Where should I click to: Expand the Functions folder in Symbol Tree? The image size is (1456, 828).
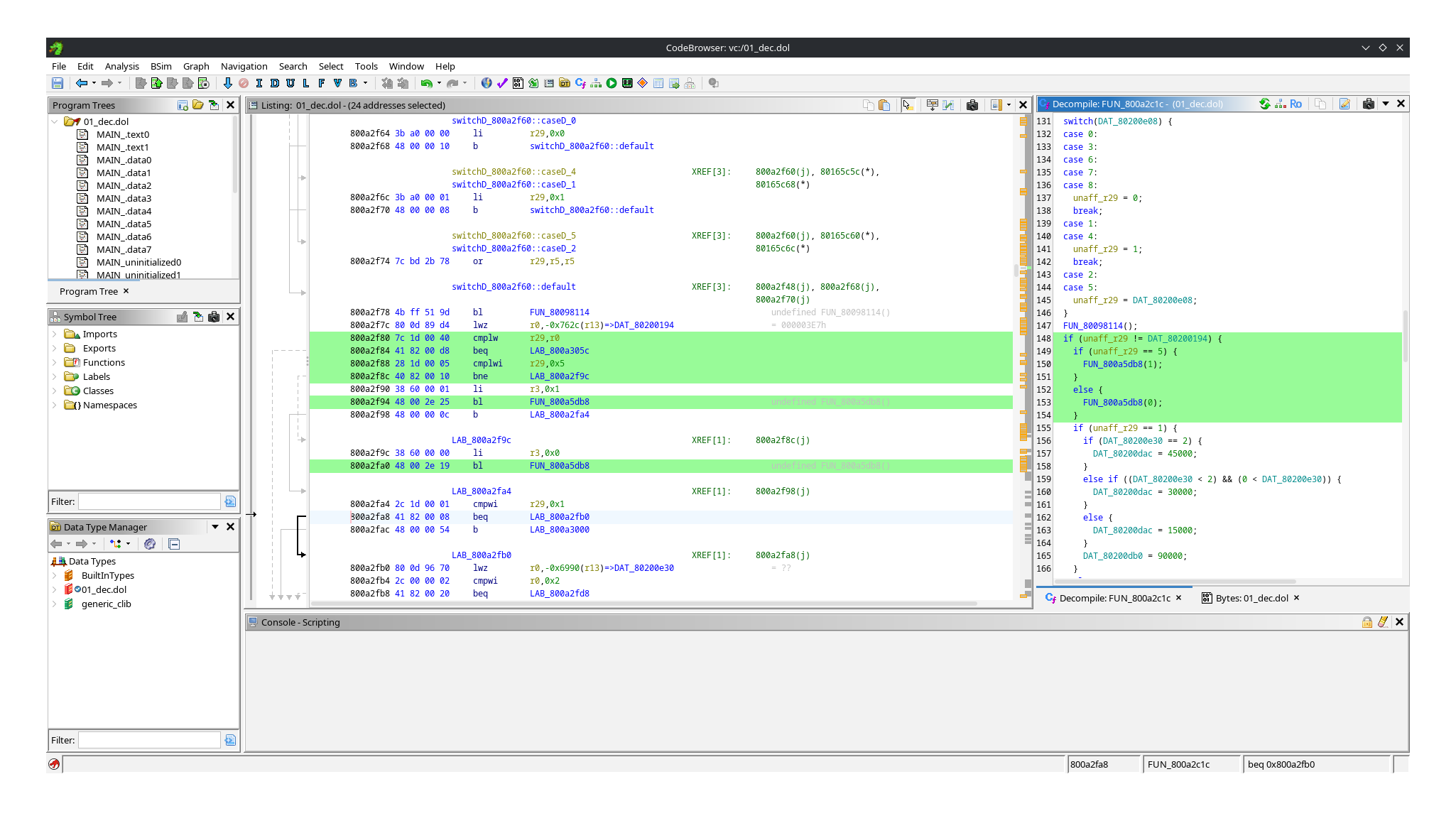[x=54, y=362]
